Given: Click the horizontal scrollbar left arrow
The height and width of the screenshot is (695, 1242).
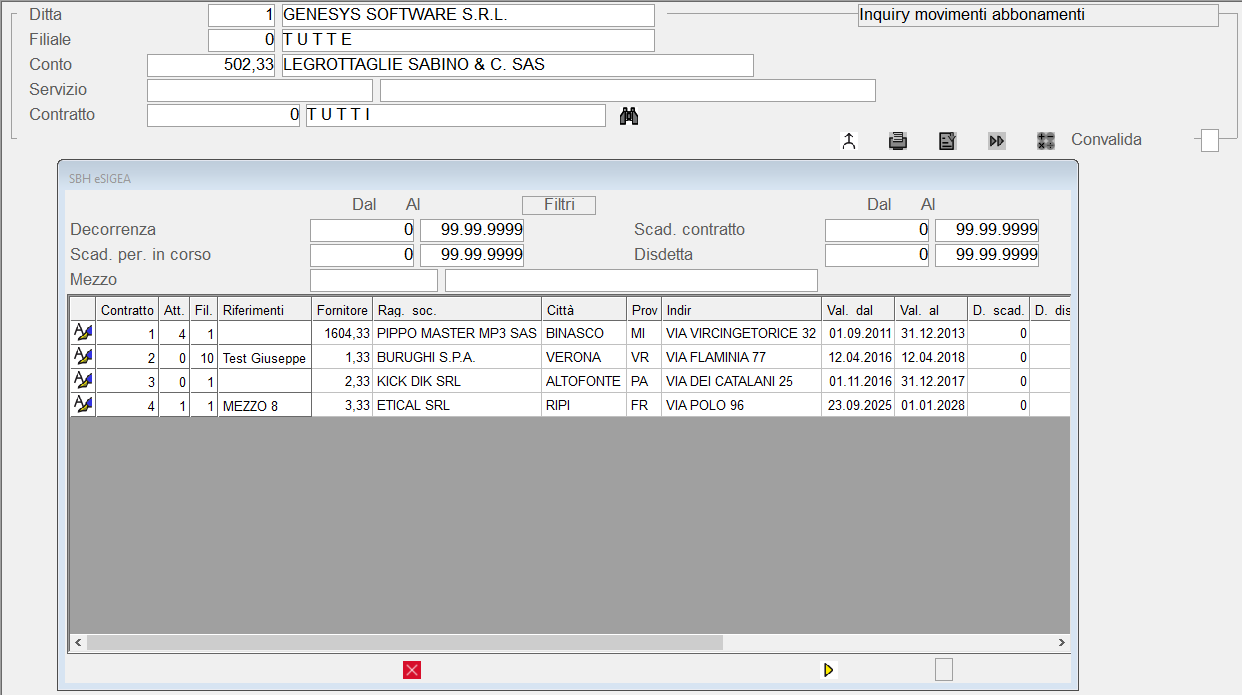Looking at the screenshot, I should [77, 643].
